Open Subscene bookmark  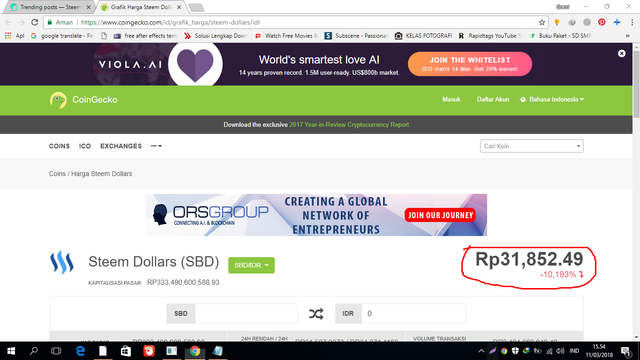[356, 36]
